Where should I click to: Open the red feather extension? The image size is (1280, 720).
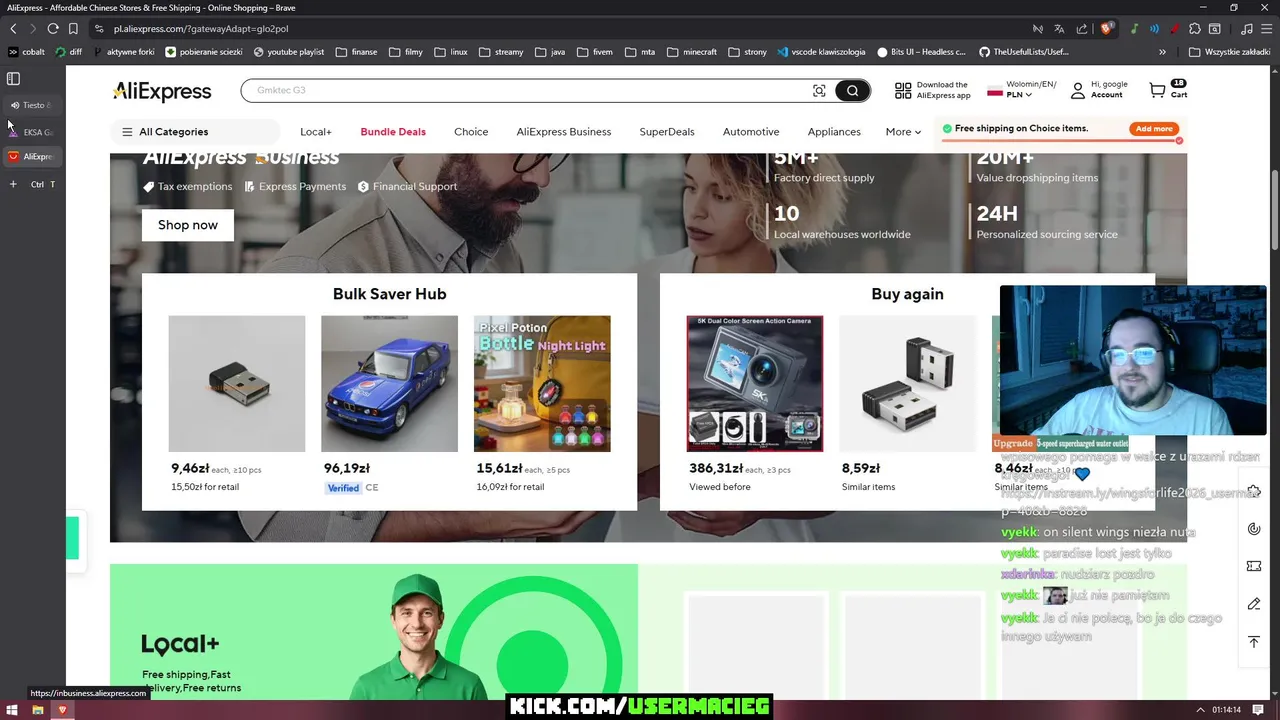[1174, 29]
